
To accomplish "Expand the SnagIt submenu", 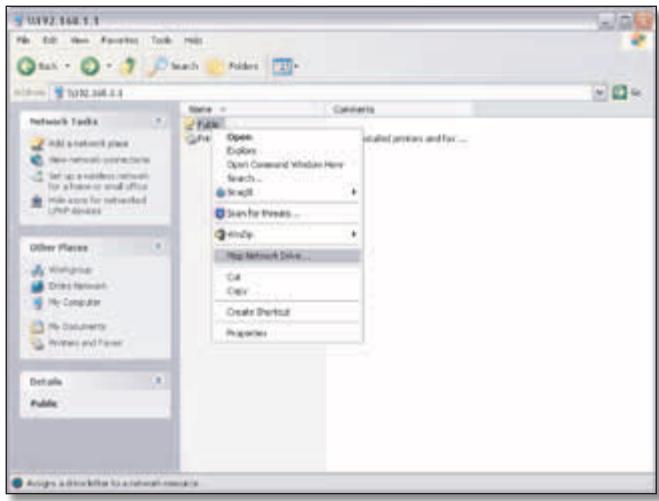I will 287,192.
